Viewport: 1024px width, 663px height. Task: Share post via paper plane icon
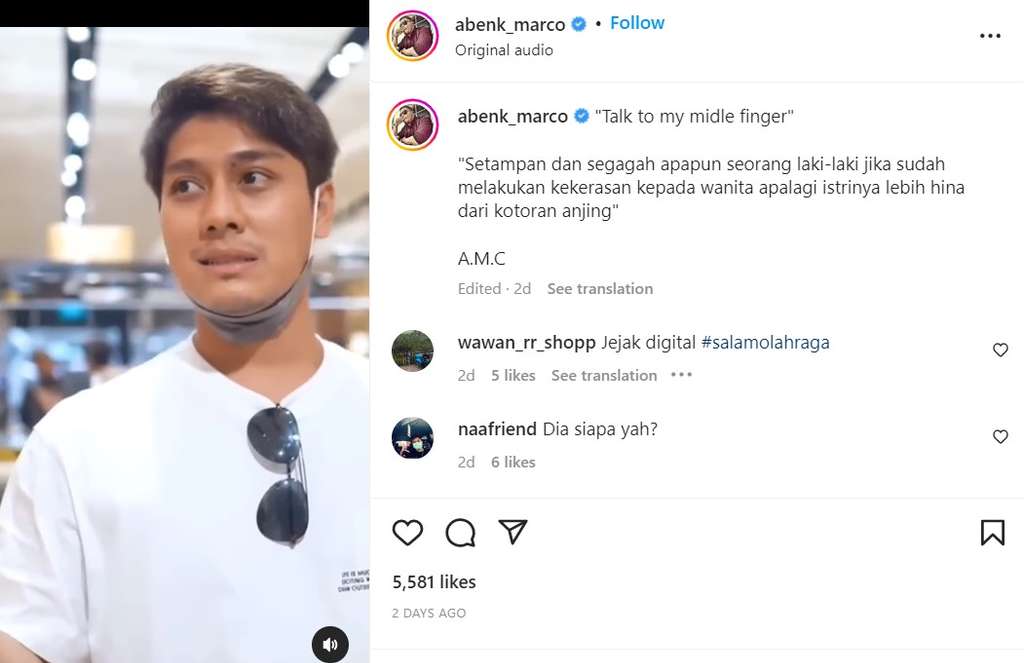click(513, 532)
